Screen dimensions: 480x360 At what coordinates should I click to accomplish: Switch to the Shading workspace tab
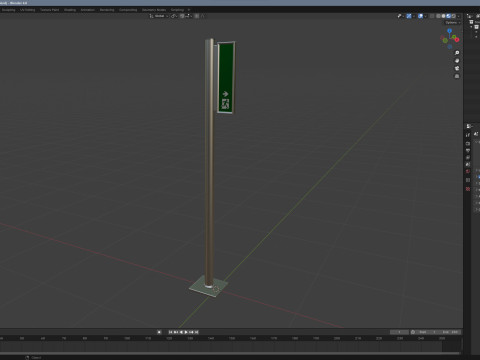click(70, 10)
